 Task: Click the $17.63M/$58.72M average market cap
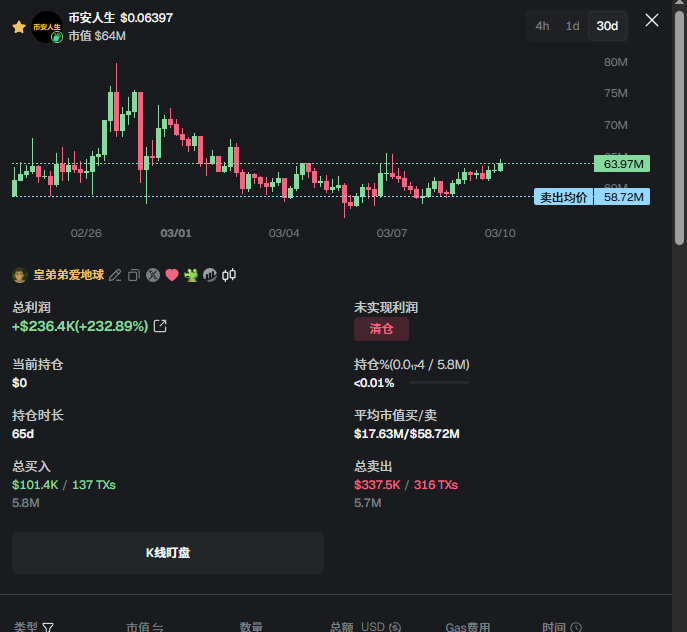(407, 434)
